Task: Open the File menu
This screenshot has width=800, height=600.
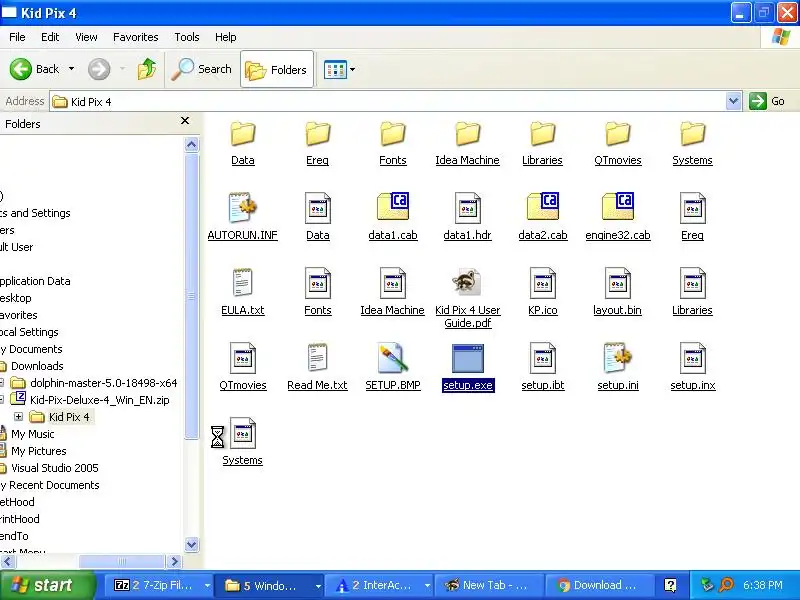Action: pos(17,37)
